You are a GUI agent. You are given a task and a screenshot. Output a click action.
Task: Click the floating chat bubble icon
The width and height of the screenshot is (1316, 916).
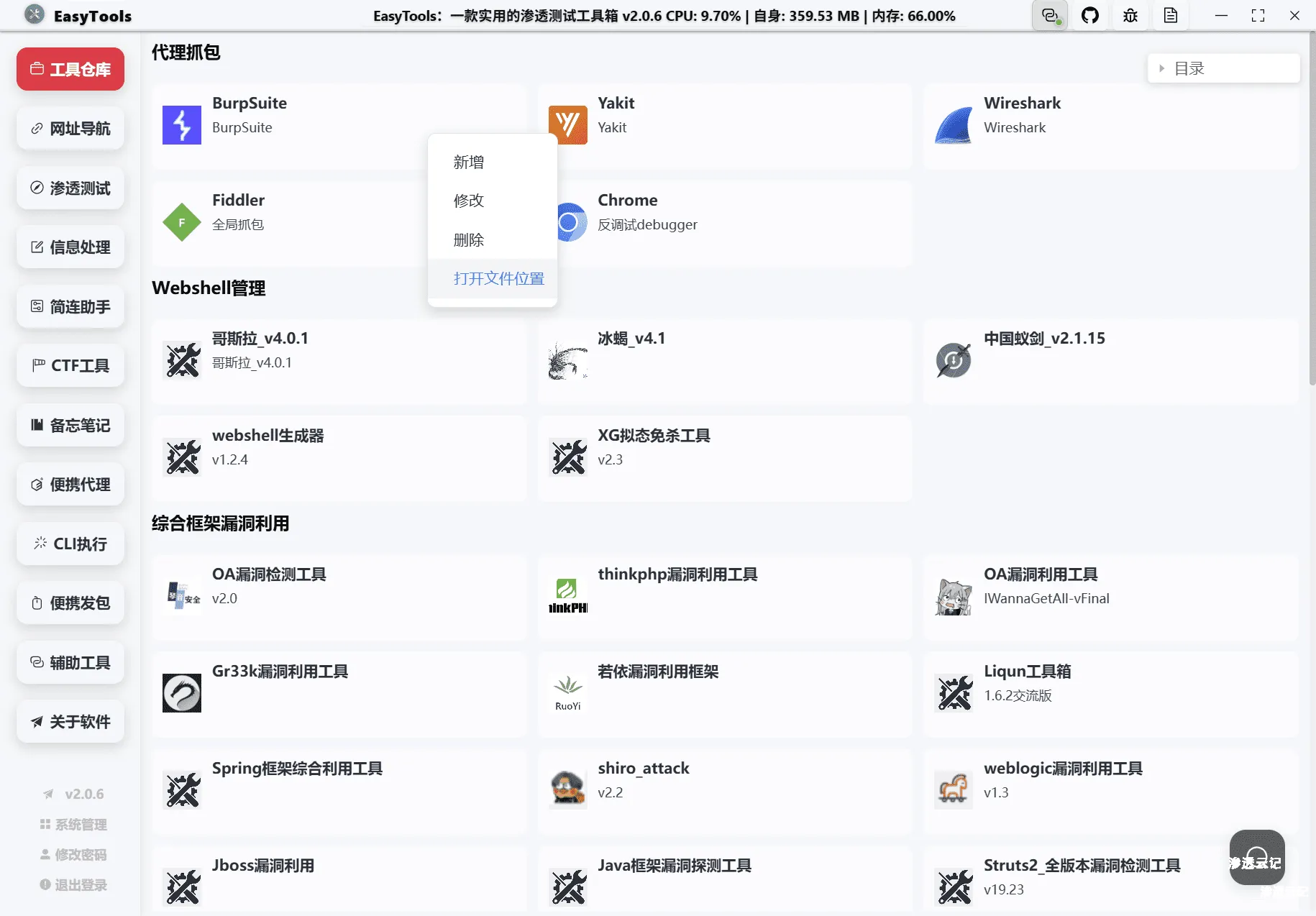click(x=1256, y=857)
